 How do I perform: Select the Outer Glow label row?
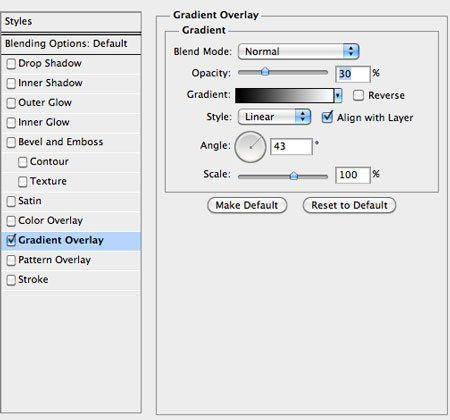coord(71,103)
